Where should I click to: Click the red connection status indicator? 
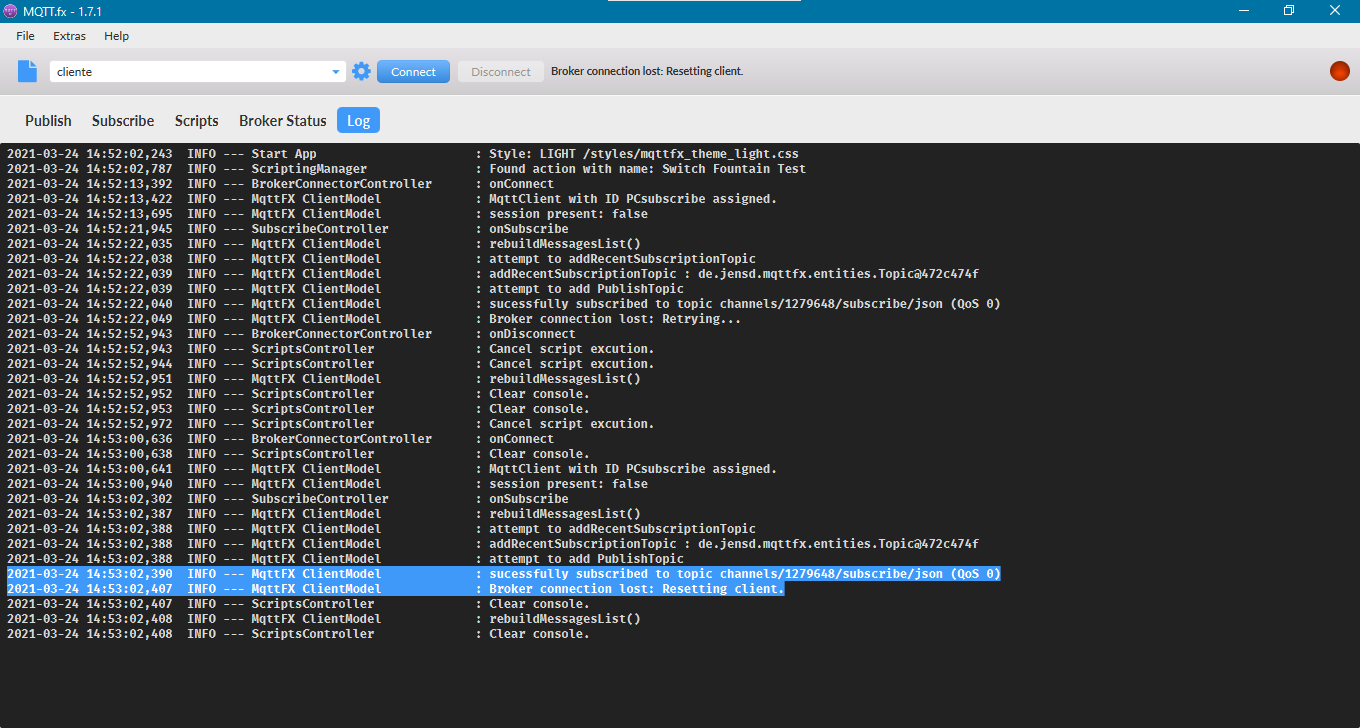pyautogui.click(x=1339, y=71)
